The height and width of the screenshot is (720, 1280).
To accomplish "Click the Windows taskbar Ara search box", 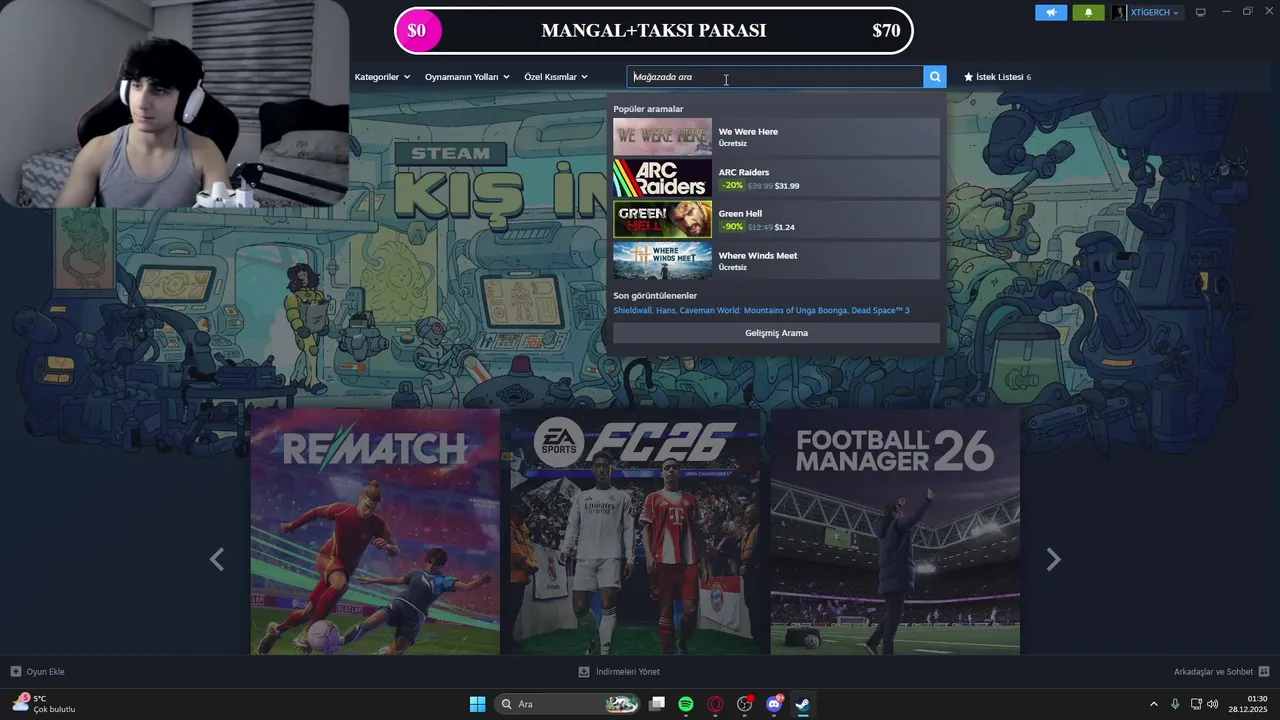I will 568,704.
